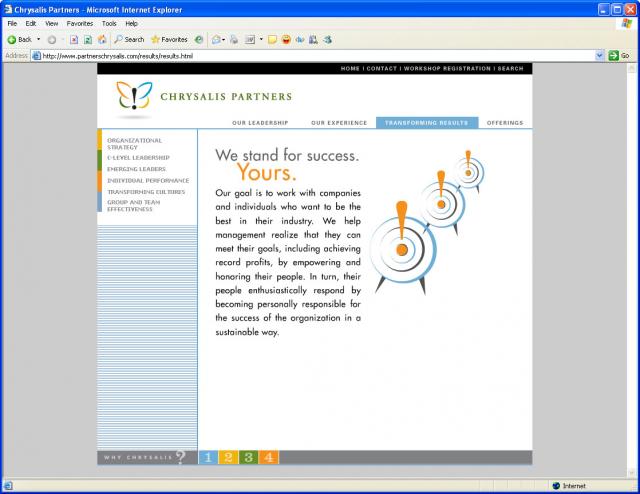This screenshot has height=494, width=640.
Task: Click the Print icon in toolbar
Action: click(233, 39)
